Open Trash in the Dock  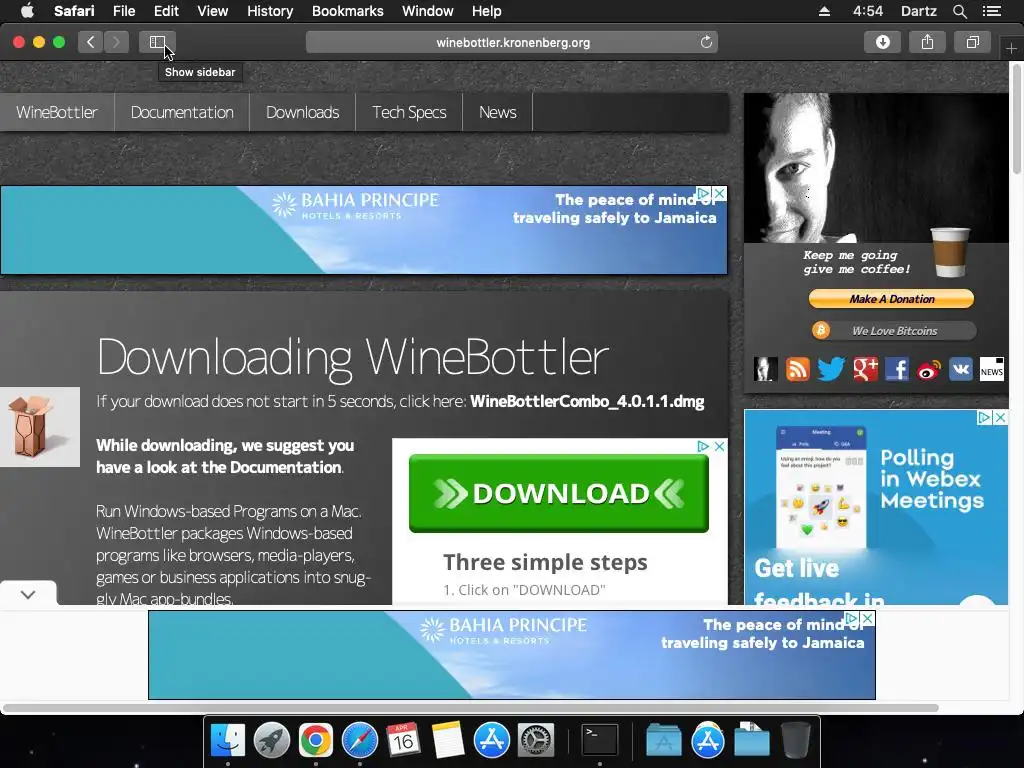click(x=795, y=740)
